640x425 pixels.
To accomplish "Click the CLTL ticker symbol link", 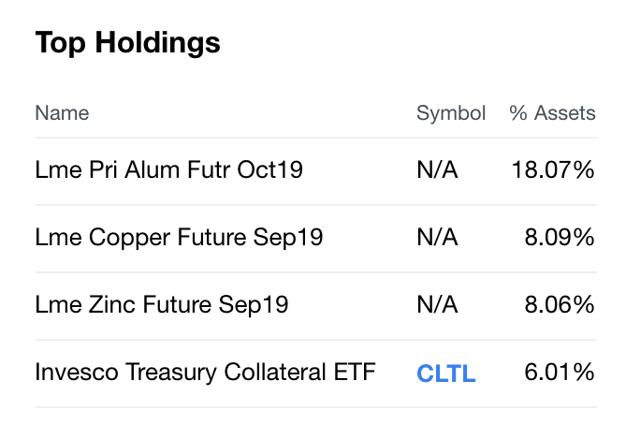I will pos(446,374).
